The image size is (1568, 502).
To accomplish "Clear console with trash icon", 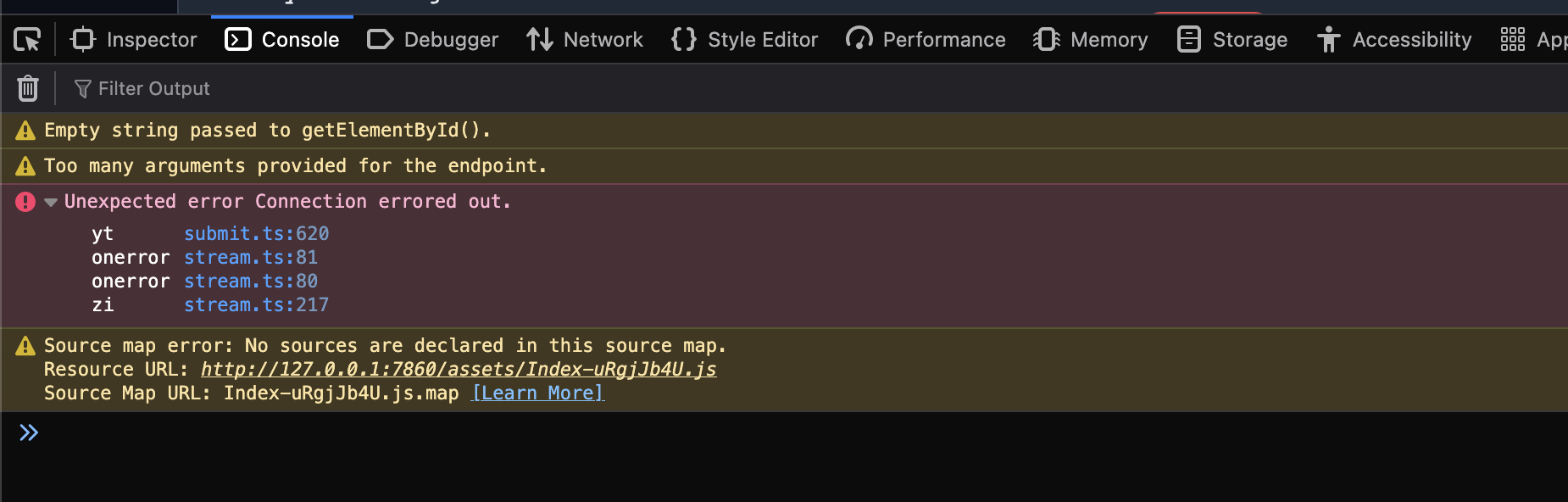I will 28,88.
